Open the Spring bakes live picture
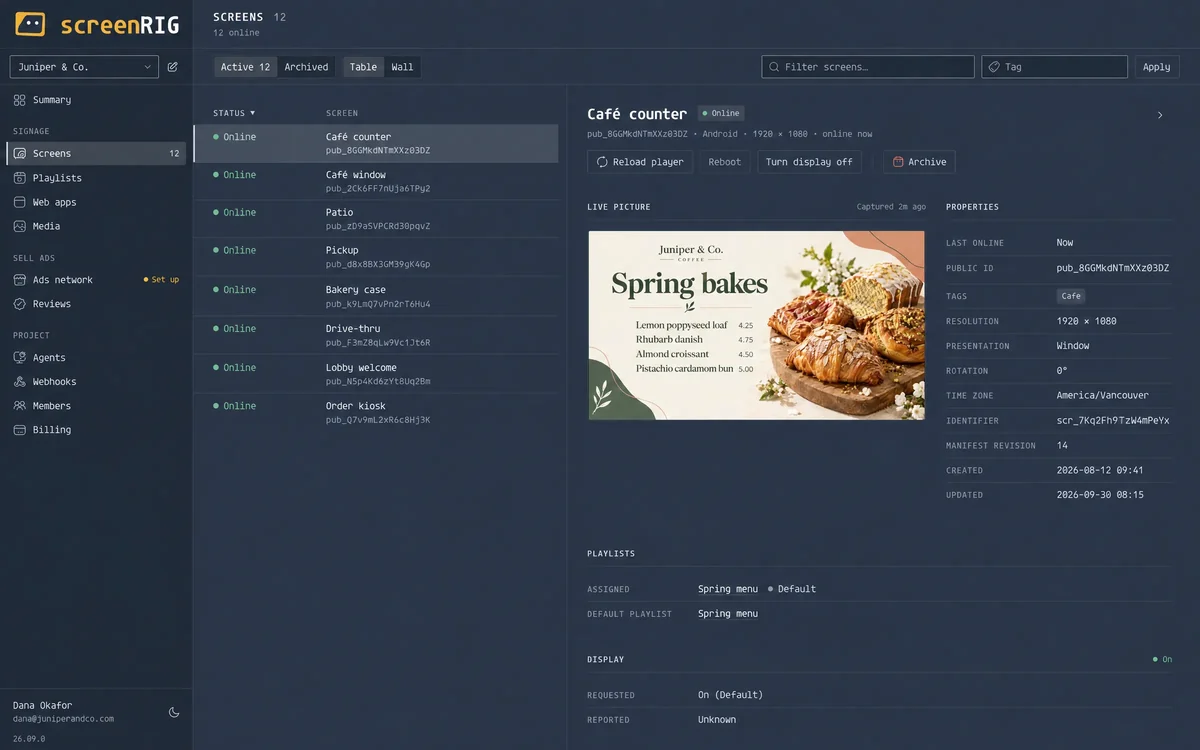Screen dimensions: 1200x750 [x=757, y=325]
